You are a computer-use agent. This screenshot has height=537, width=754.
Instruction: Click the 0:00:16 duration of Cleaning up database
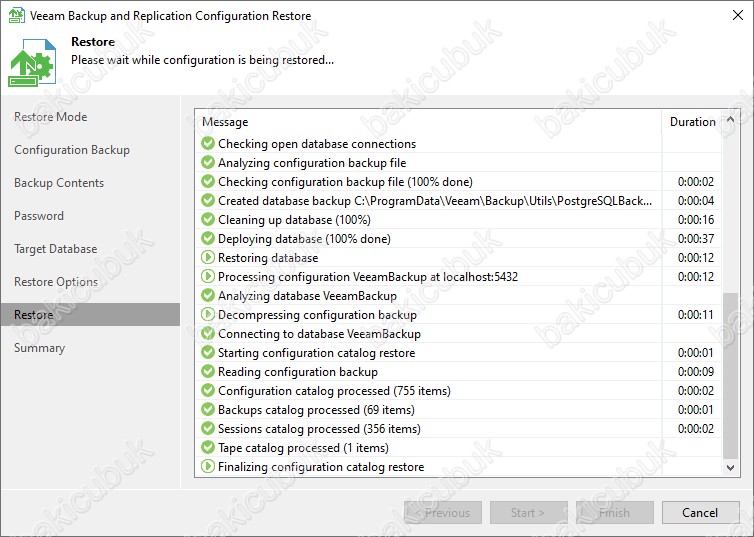coord(696,220)
